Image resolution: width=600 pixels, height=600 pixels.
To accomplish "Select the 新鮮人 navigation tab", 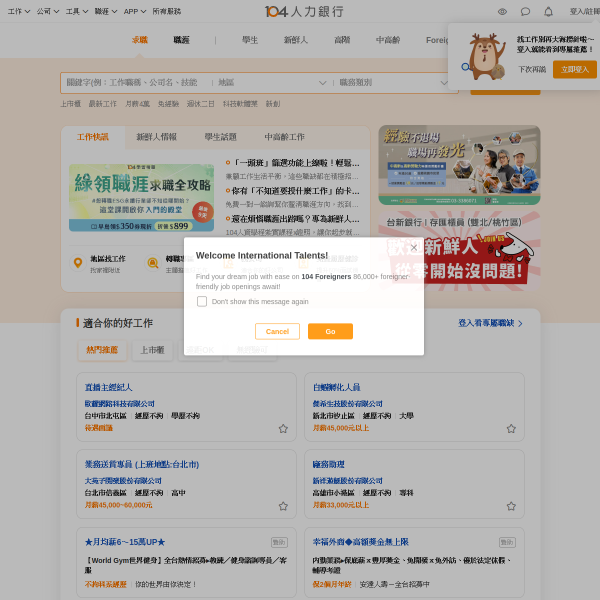I will click(296, 40).
